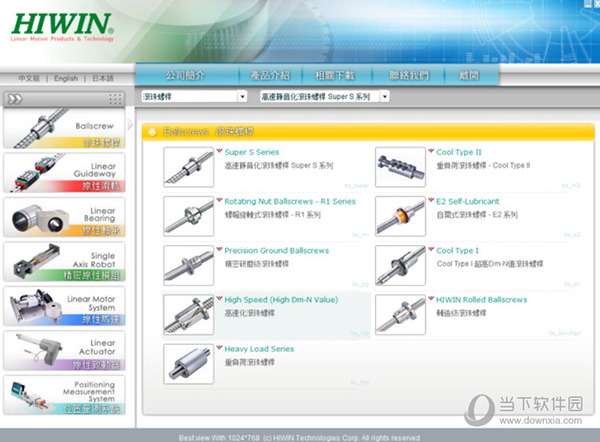The image size is (600, 442).
Task: Click the 高速化滾珠螺桿 description text
Action: (249, 313)
